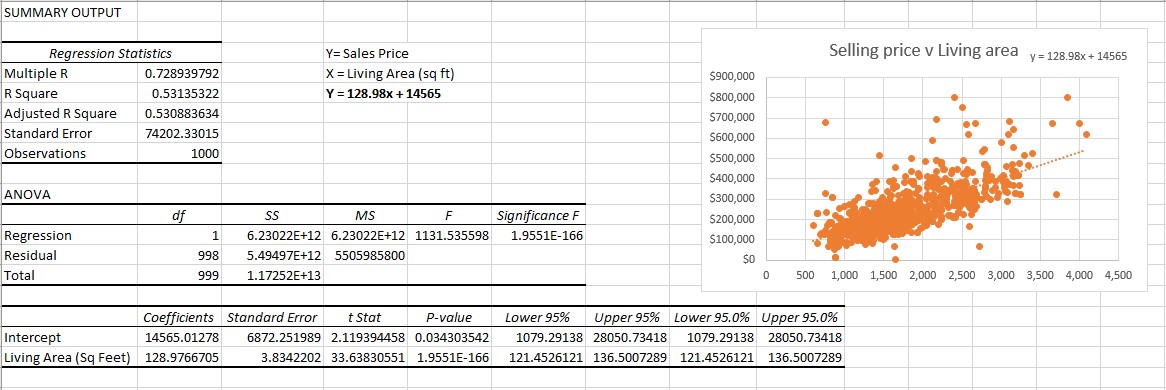Click the X = Living Area (sq ft) cell
Screen dimensions: 1166x390
click(x=390, y=74)
